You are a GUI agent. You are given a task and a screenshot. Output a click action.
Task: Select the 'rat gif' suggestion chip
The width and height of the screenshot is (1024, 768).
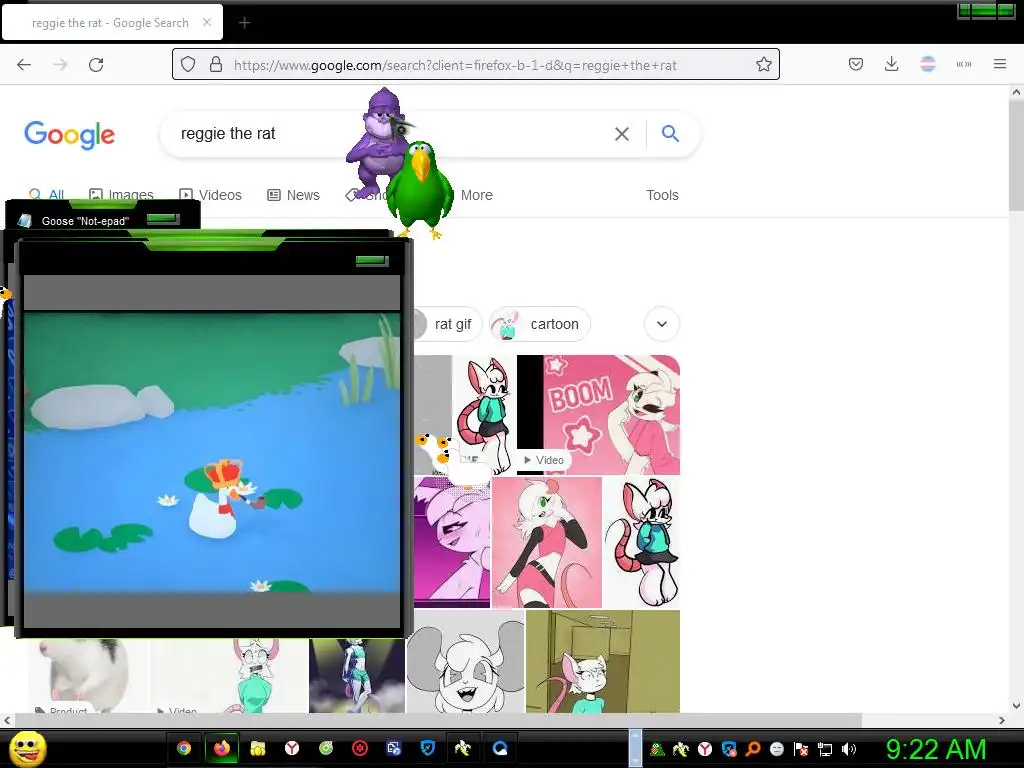click(449, 324)
